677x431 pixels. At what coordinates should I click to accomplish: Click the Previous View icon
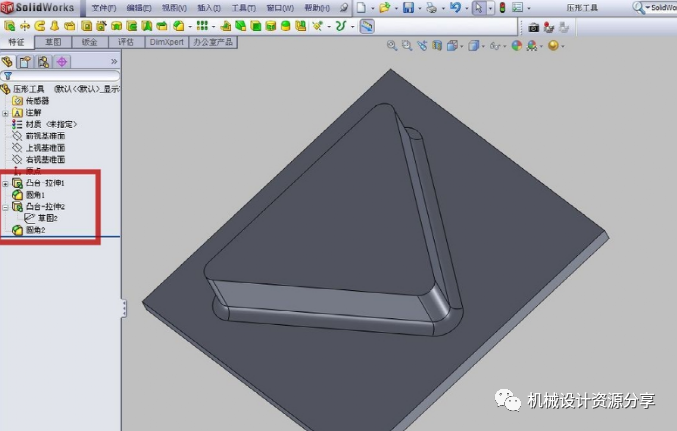coord(422,45)
